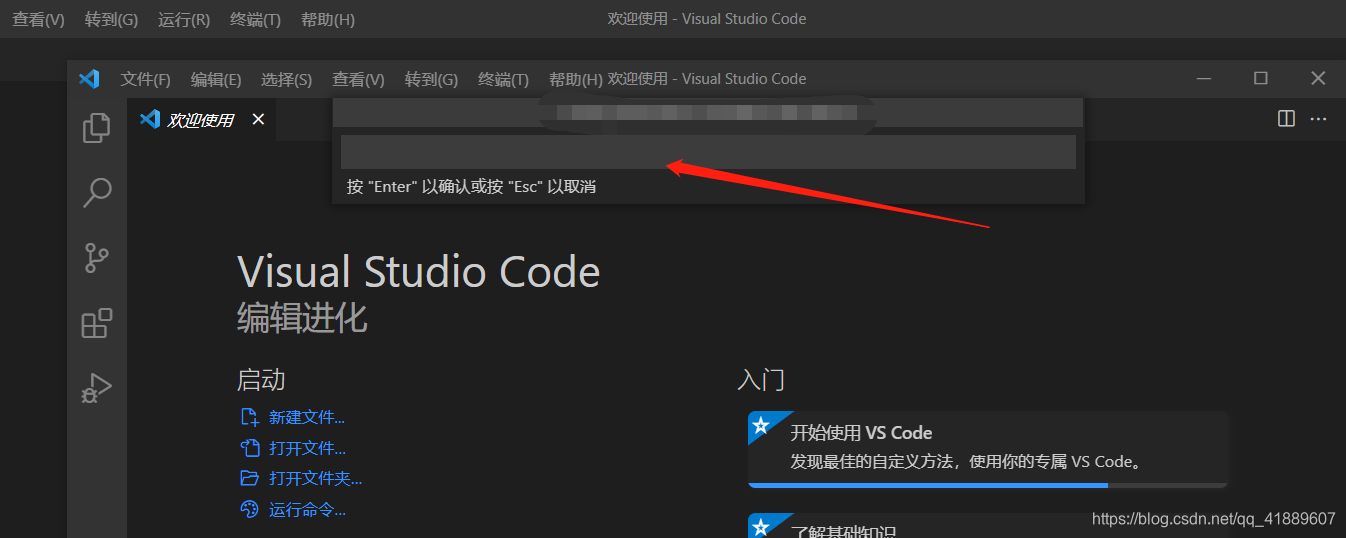The image size is (1346, 538).
Task: Open the Source Control view
Action: [x=97, y=257]
